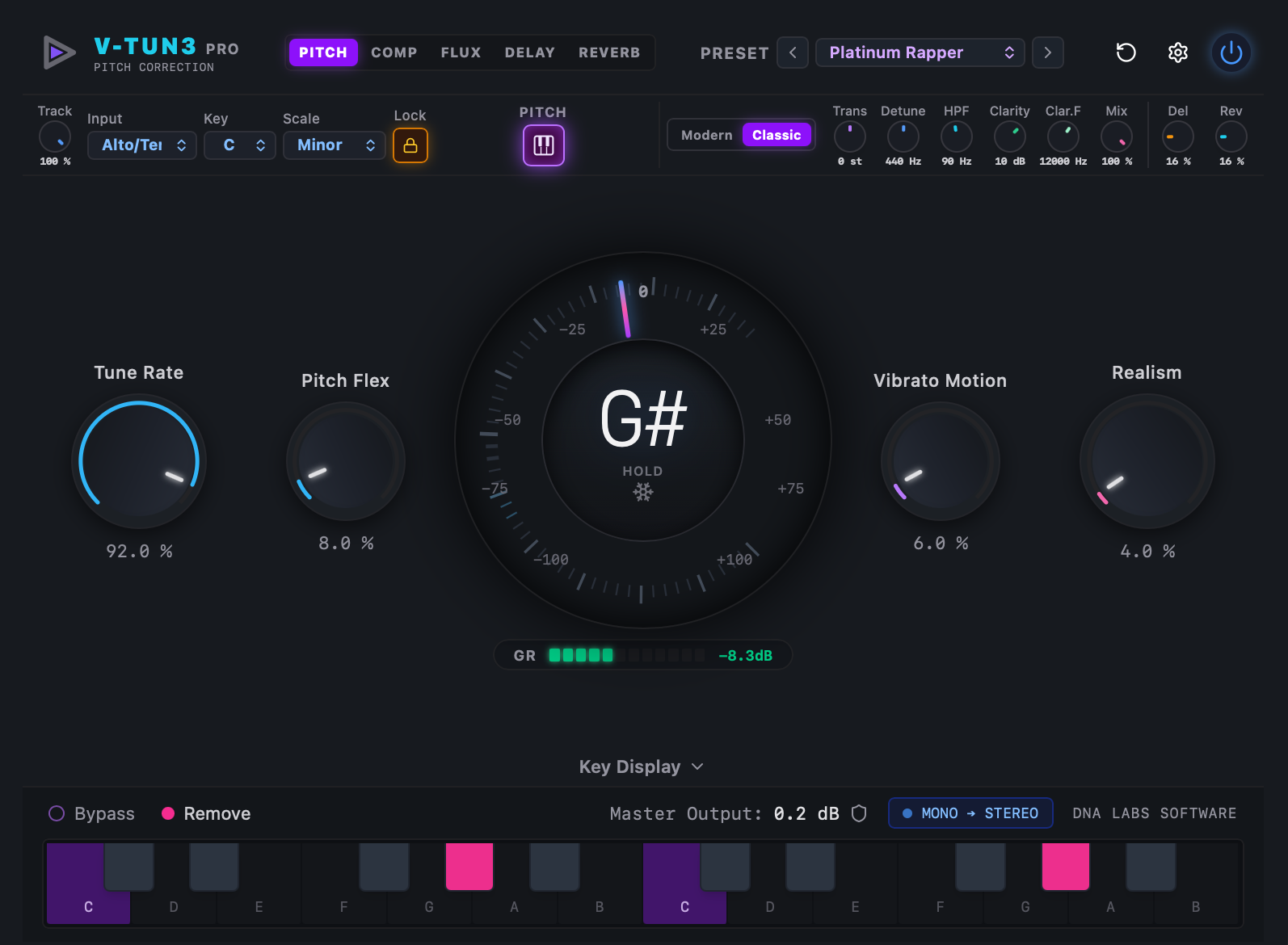
Task: Switch to the COMP tab
Action: [394, 52]
